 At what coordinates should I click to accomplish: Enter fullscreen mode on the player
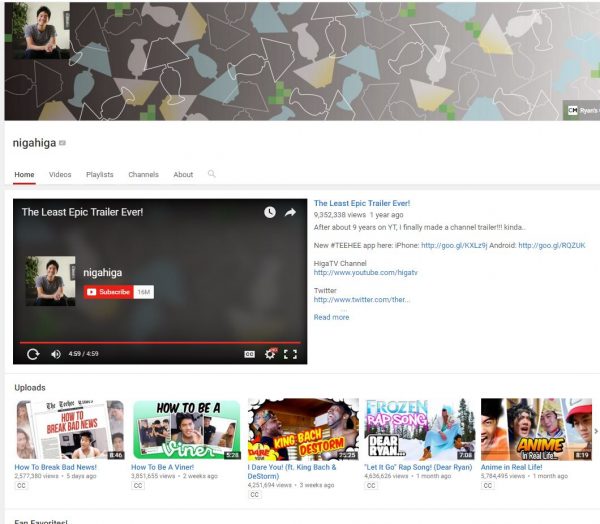click(290, 354)
